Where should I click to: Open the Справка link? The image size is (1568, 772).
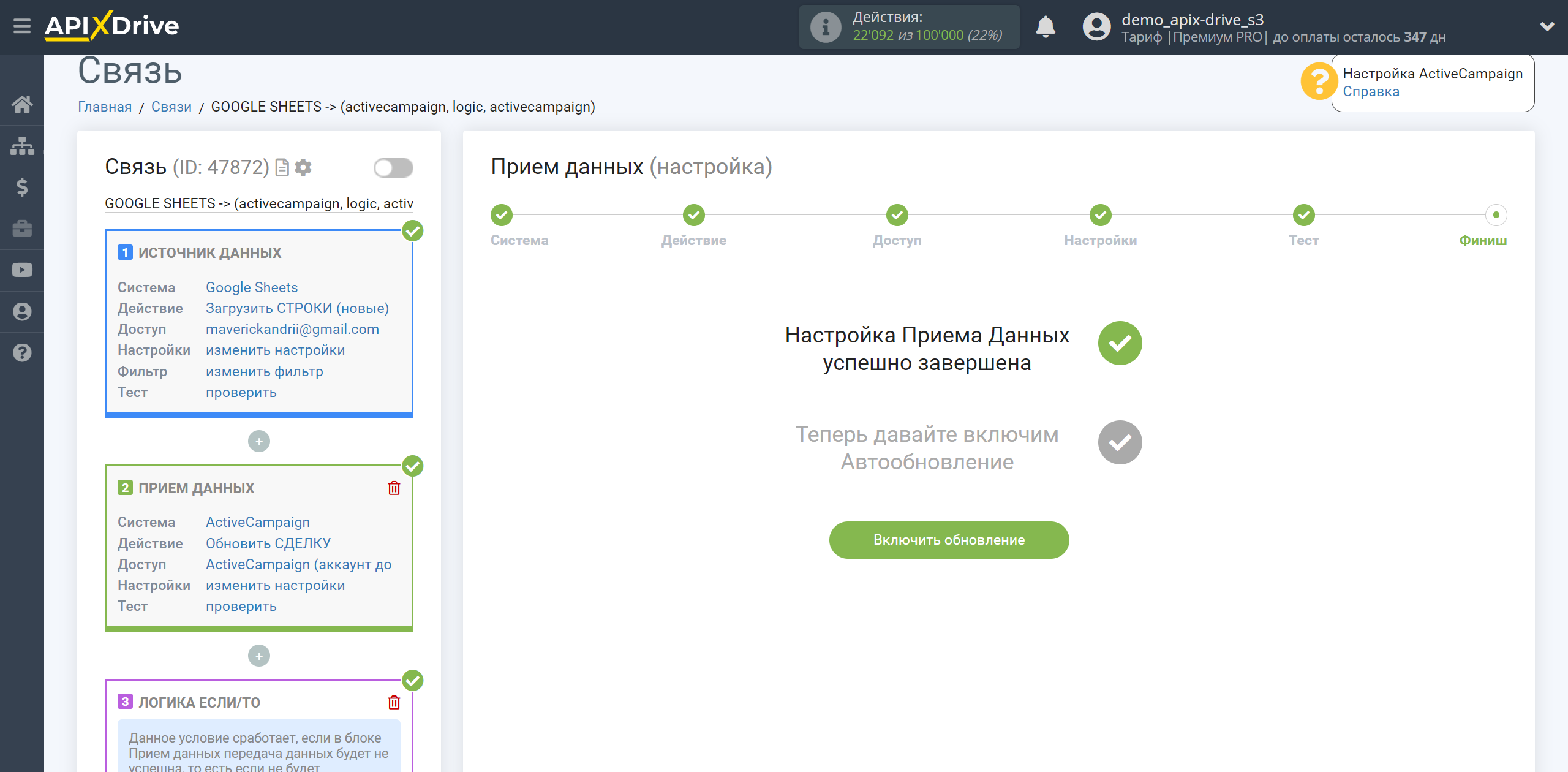point(1371,92)
